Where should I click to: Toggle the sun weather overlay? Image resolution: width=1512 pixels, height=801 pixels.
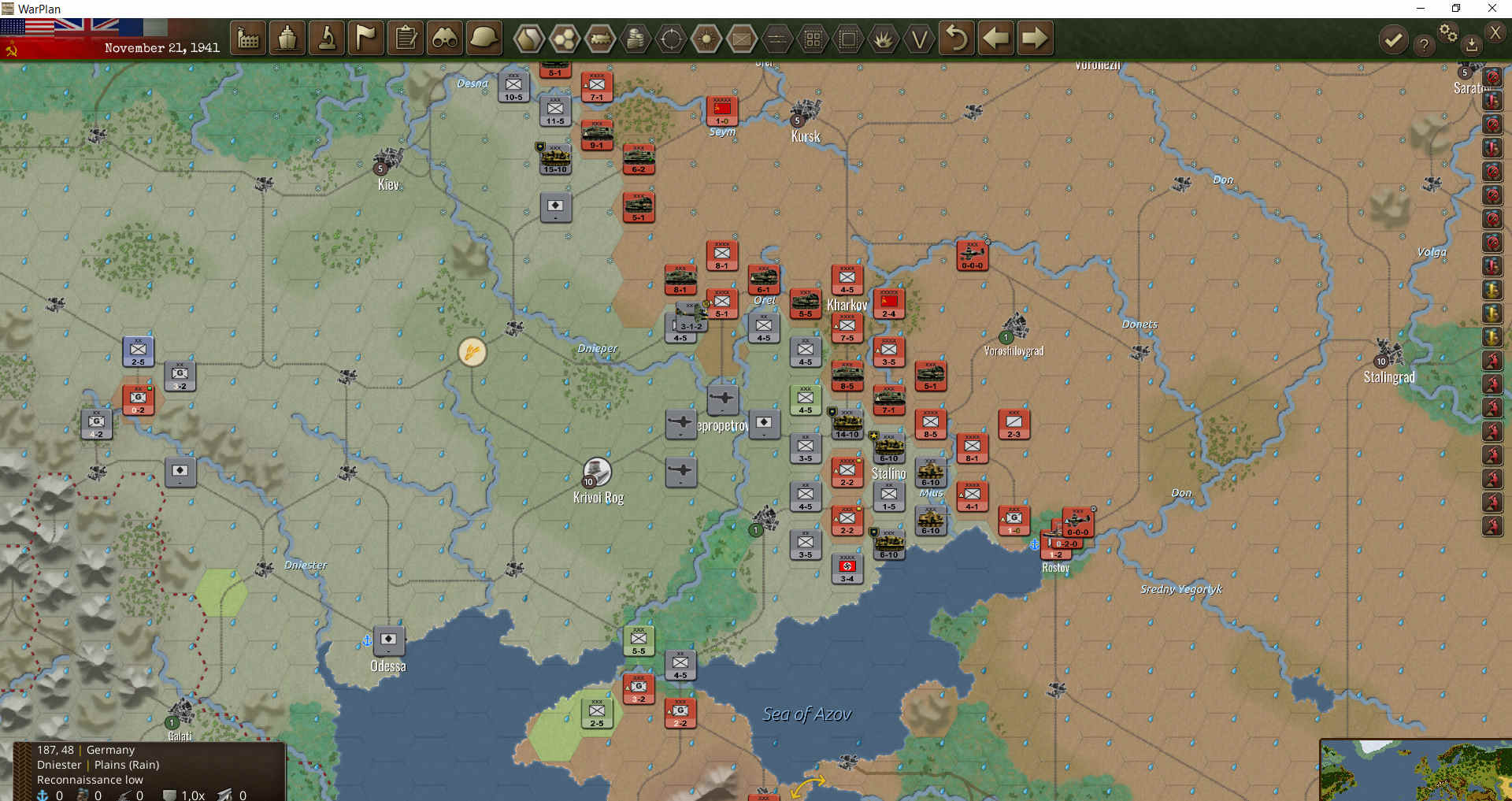(706, 39)
